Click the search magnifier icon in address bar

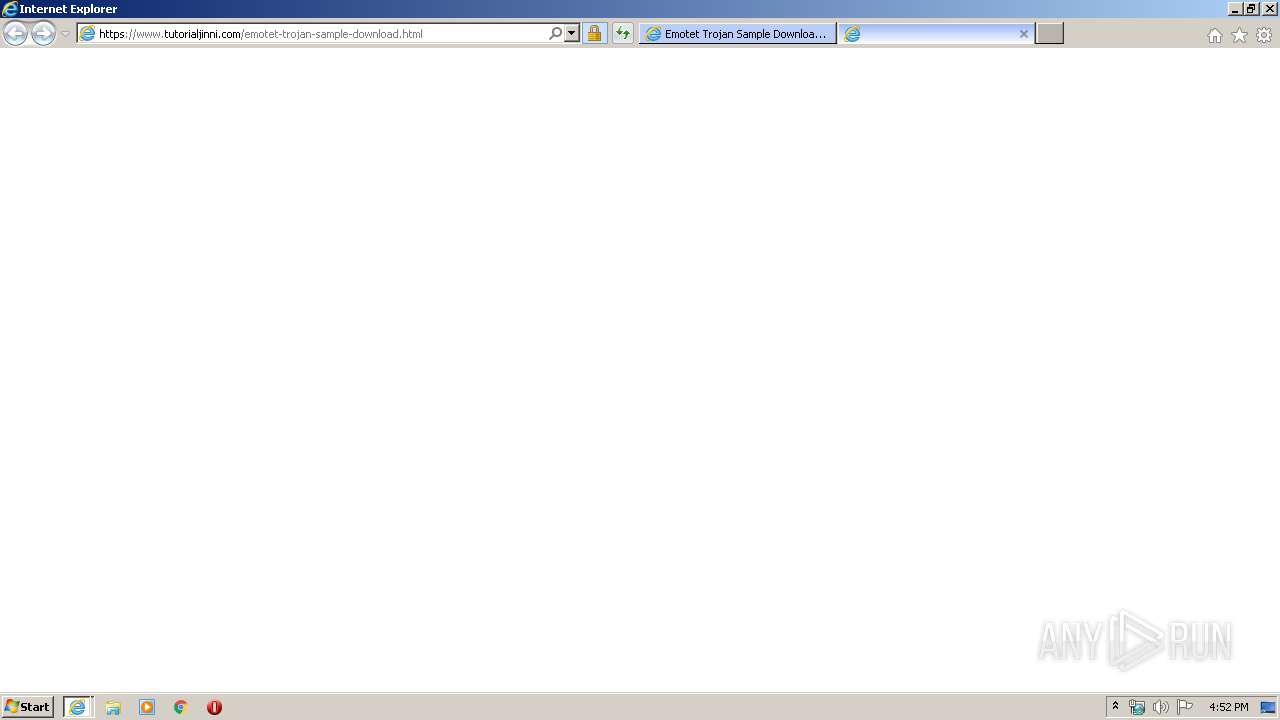pyautogui.click(x=556, y=34)
